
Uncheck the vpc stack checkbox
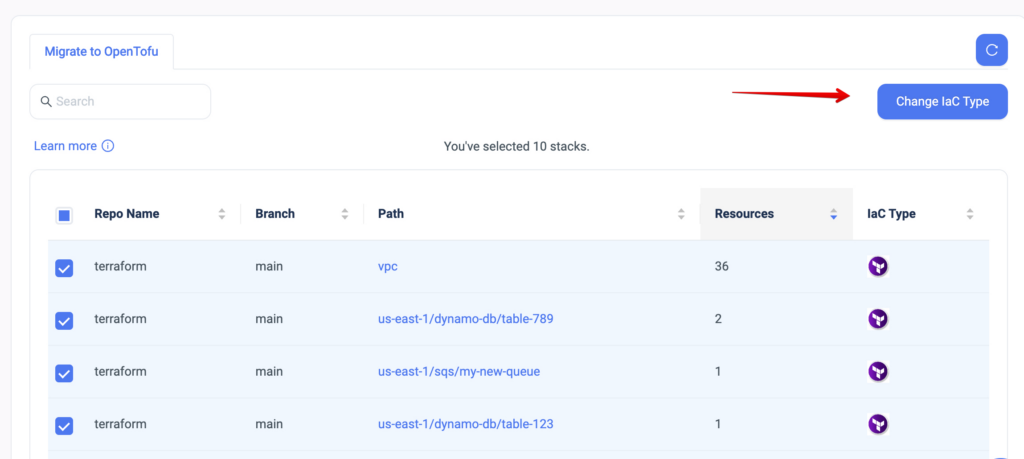[x=64, y=268]
